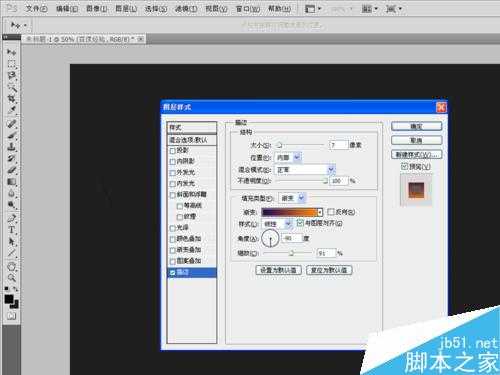500x375 pixels.
Task: Open the 滤镜 (Filter) menu
Action: pyautogui.click(x=186, y=8)
